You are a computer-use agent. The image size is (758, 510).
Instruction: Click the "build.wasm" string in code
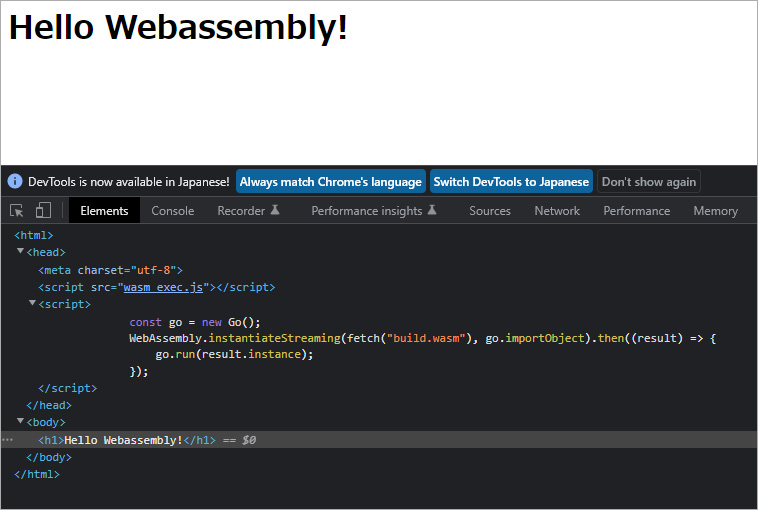(426, 338)
